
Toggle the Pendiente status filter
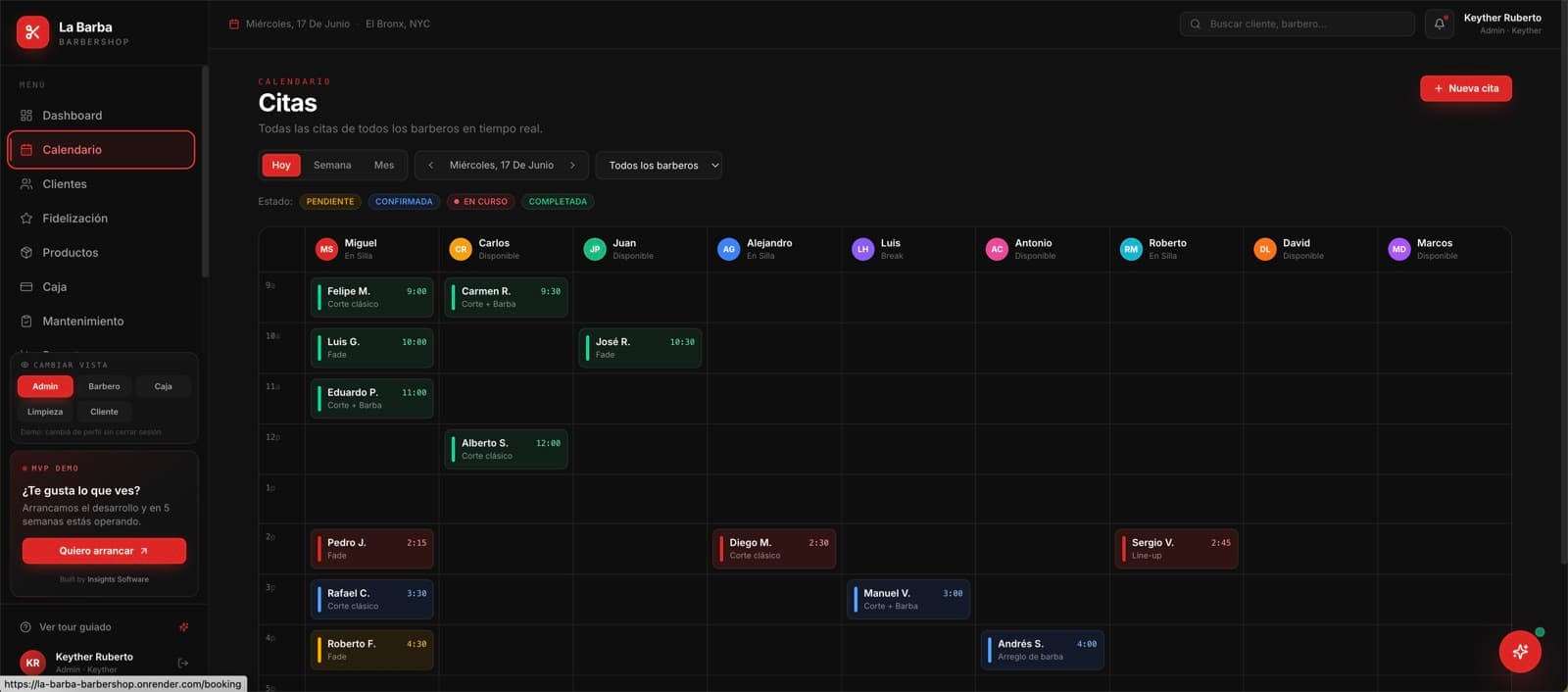point(330,202)
